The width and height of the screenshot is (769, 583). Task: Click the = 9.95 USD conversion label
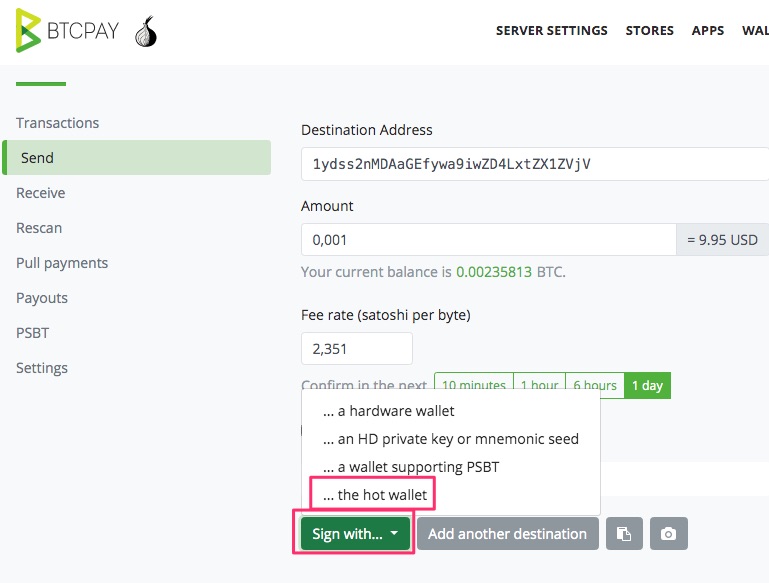coord(722,240)
